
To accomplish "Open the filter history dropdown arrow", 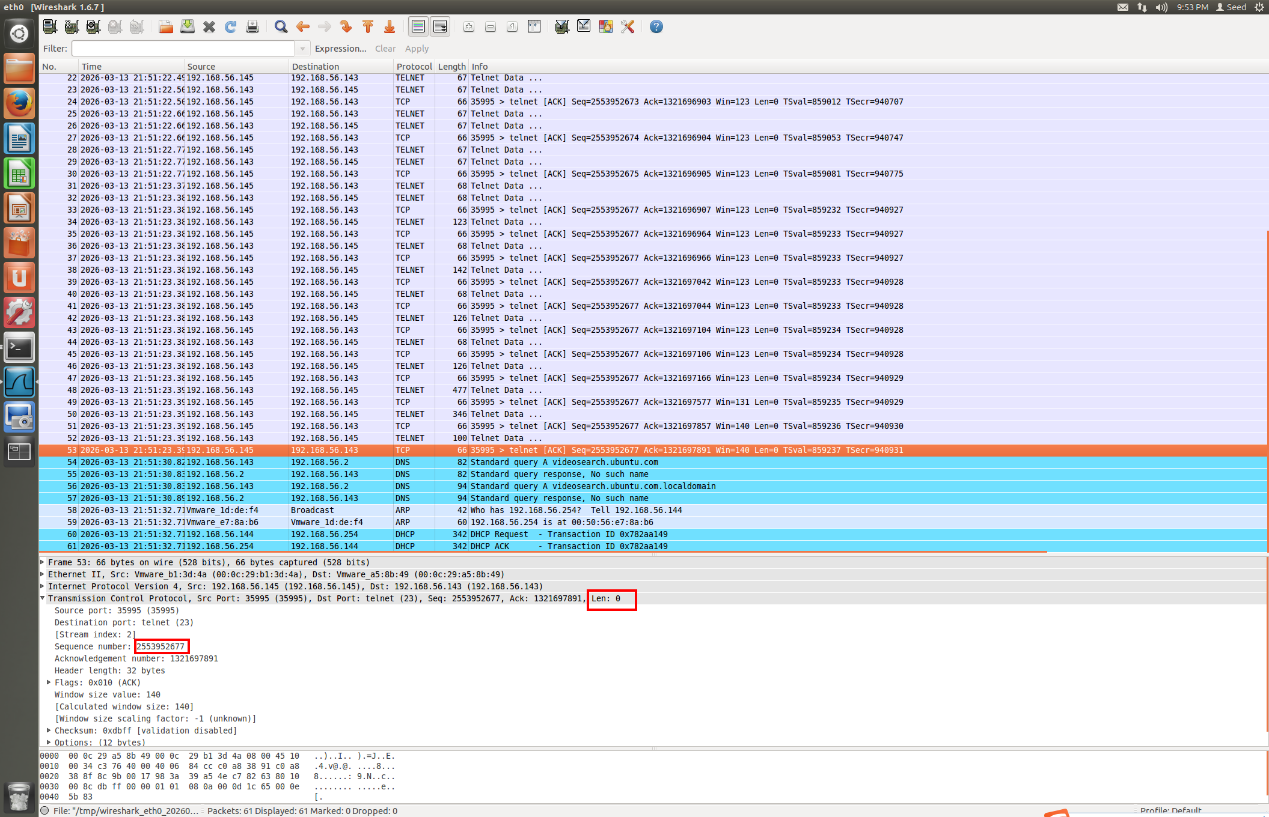I will pos(302,48).
